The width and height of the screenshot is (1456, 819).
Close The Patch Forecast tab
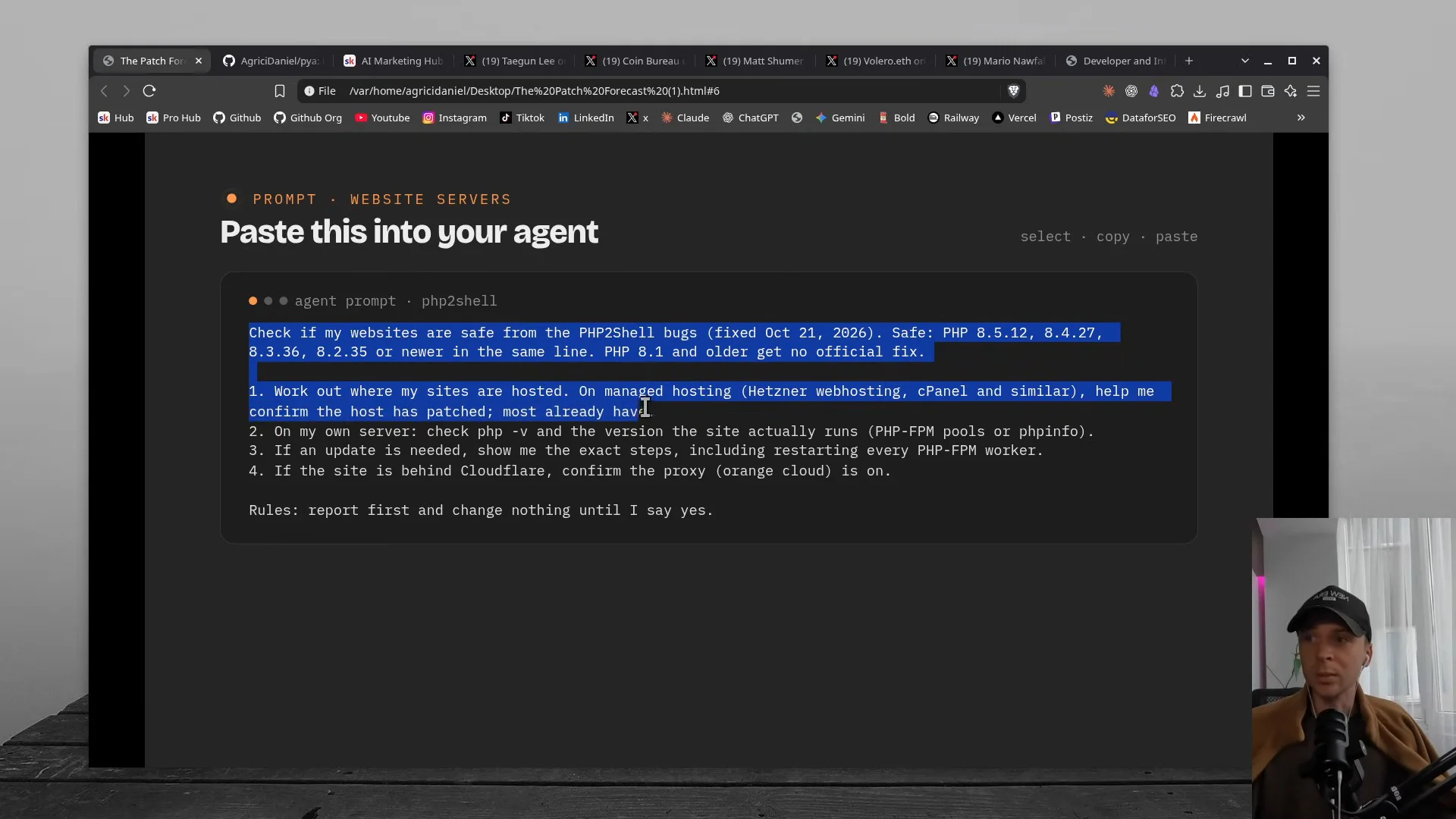199,61
